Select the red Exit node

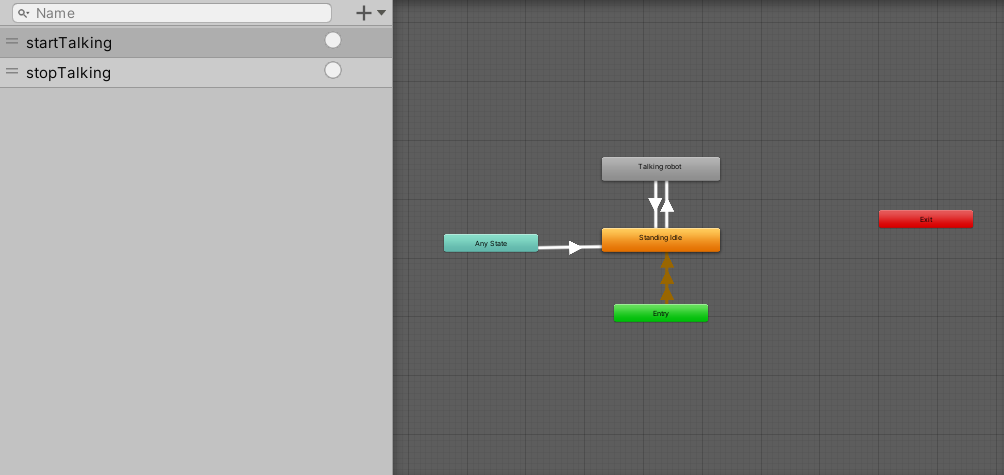[x=925, y=219]
